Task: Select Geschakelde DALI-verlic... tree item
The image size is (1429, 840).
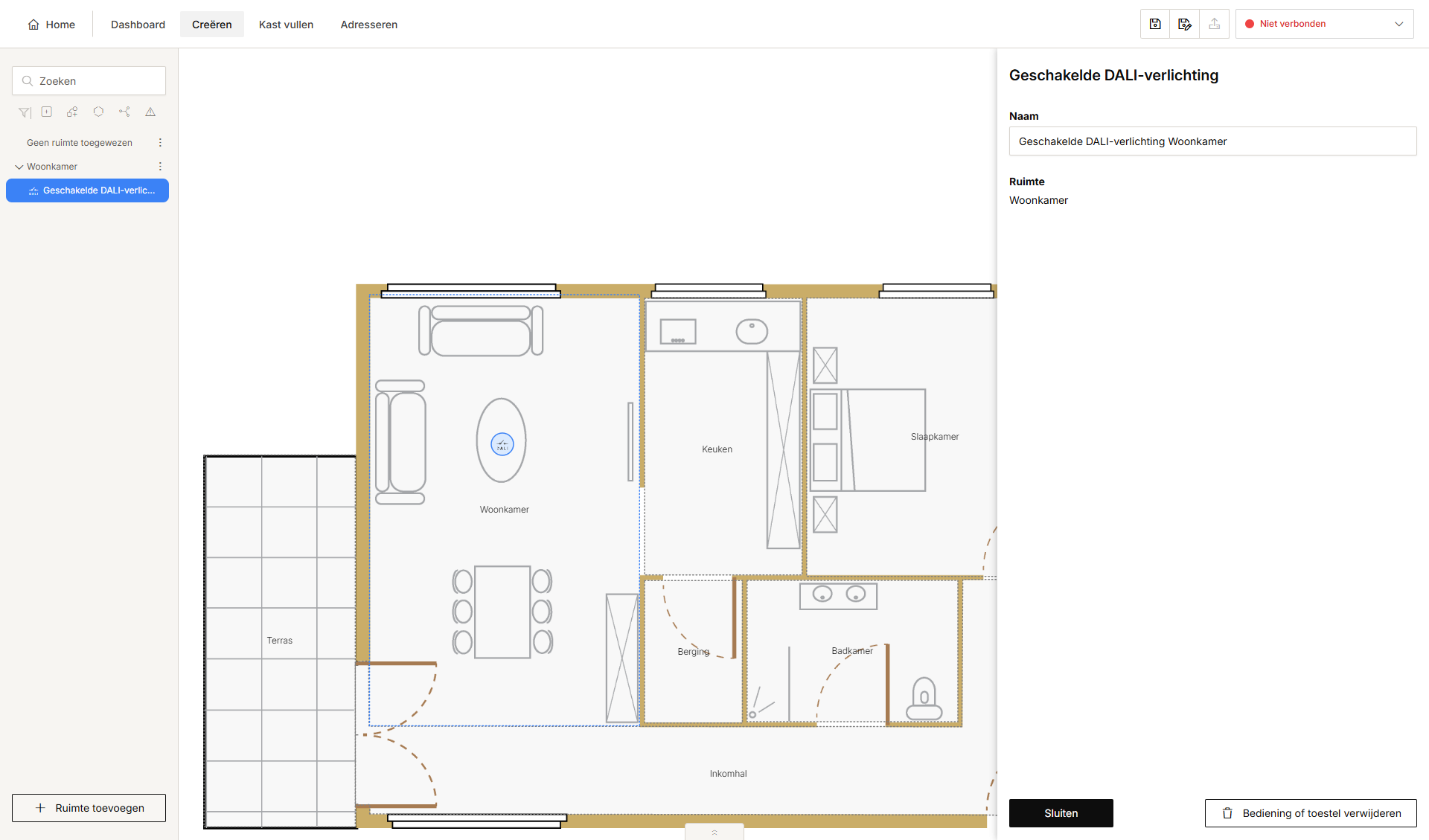Action: point(87,190)
